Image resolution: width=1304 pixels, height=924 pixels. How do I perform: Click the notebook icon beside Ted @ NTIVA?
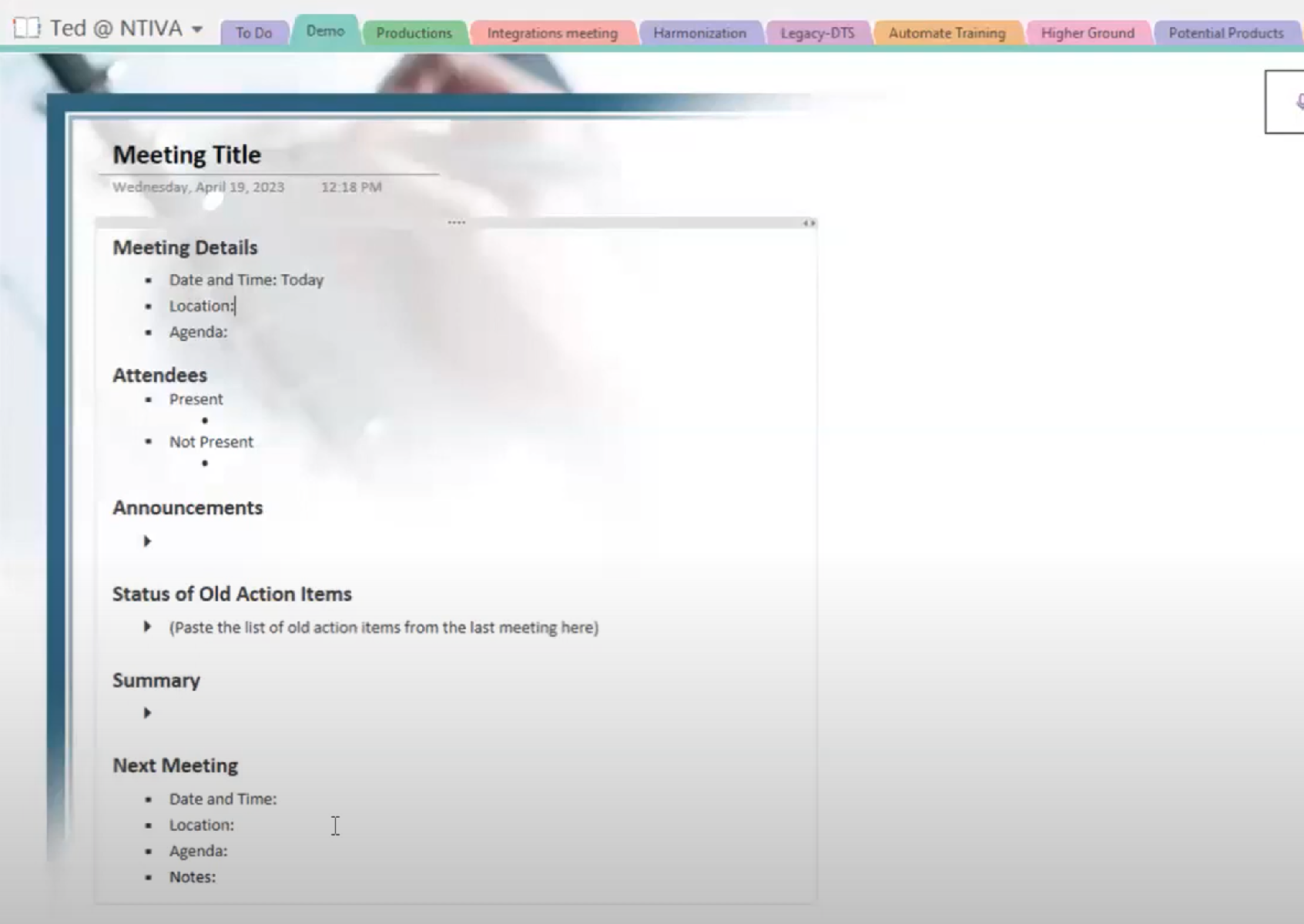pyautogui.click(x=26, y=28)
